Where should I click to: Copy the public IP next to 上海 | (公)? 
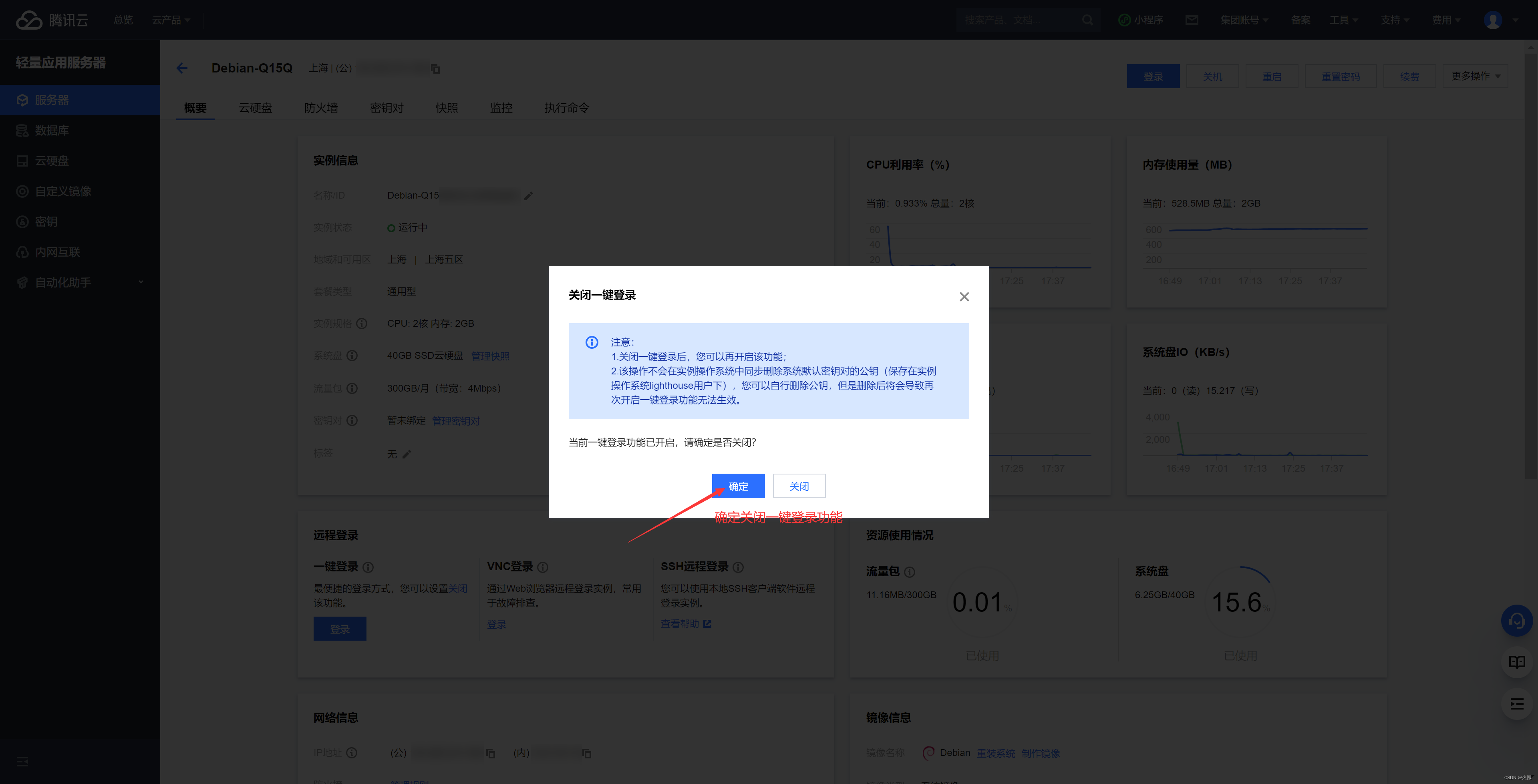pyautogui.click(x=435, y=69)
